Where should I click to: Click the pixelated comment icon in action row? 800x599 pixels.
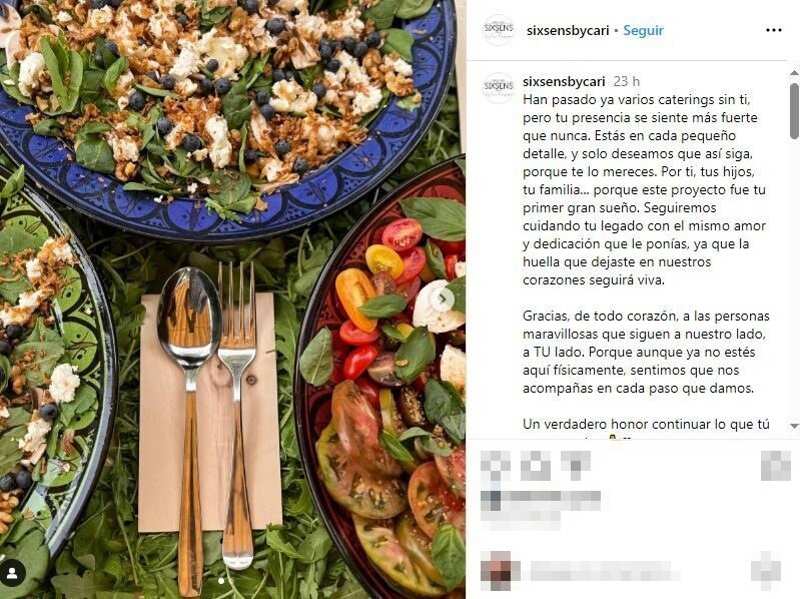pyautogui.click(x=536, y=466)
